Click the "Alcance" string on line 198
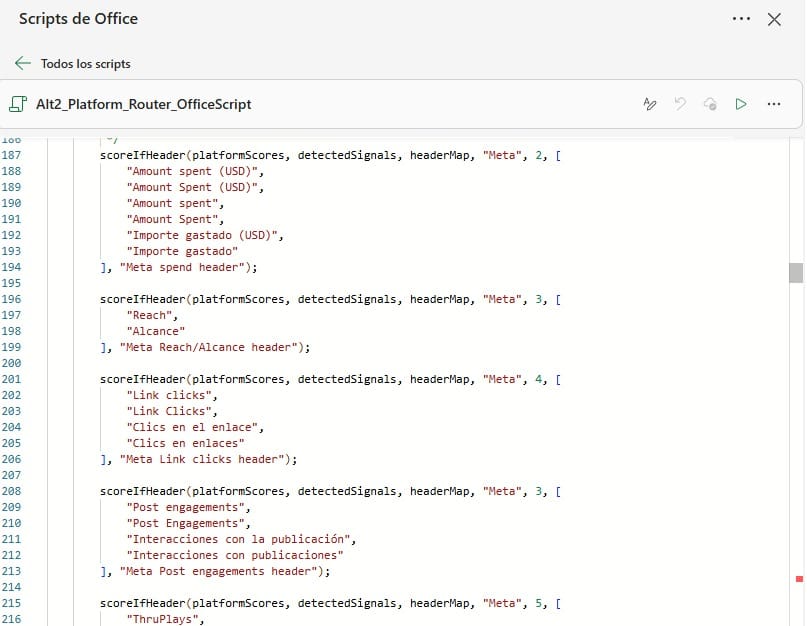This screenshot has width=807, height=626. 155,331
